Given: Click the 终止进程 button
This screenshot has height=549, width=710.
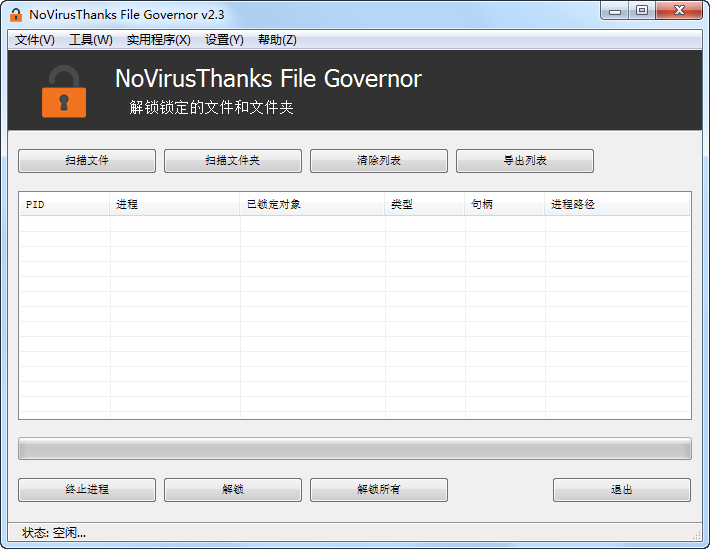Looking at the screenshot, I should pos(87,490).
